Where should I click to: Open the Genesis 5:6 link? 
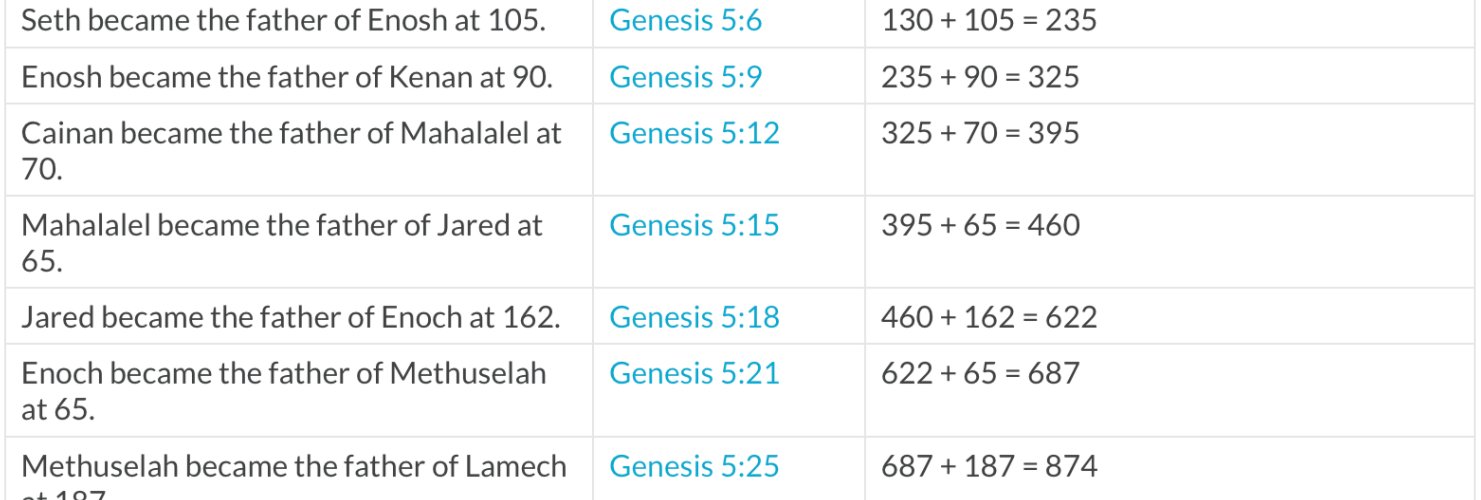685,20
